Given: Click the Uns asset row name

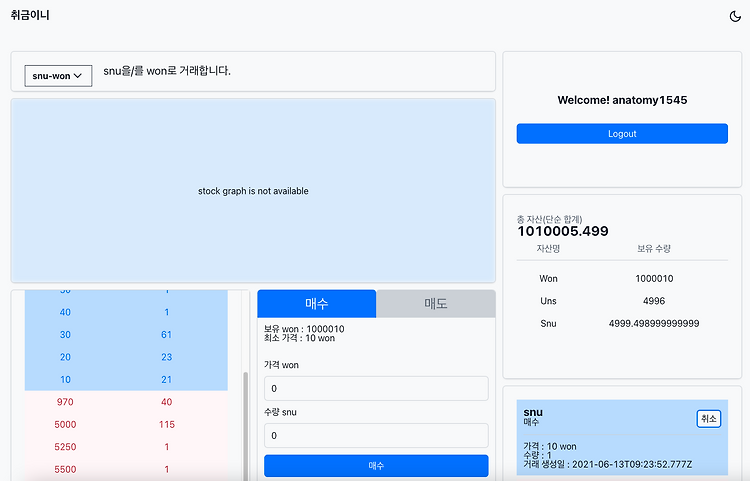Looking at the screenshot, I should 548,301.
